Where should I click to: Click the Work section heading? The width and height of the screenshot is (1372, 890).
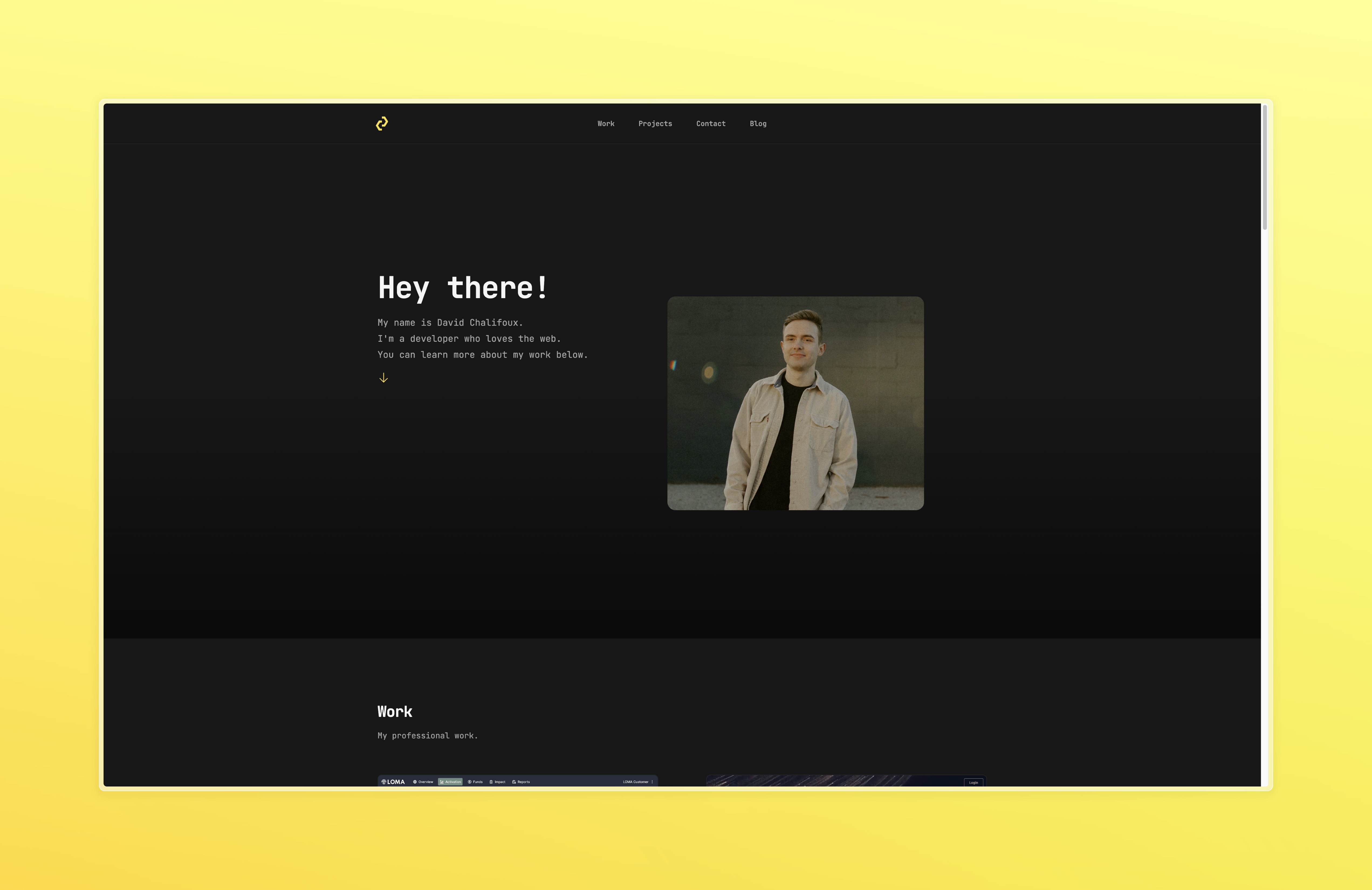[x=395, y=711]
